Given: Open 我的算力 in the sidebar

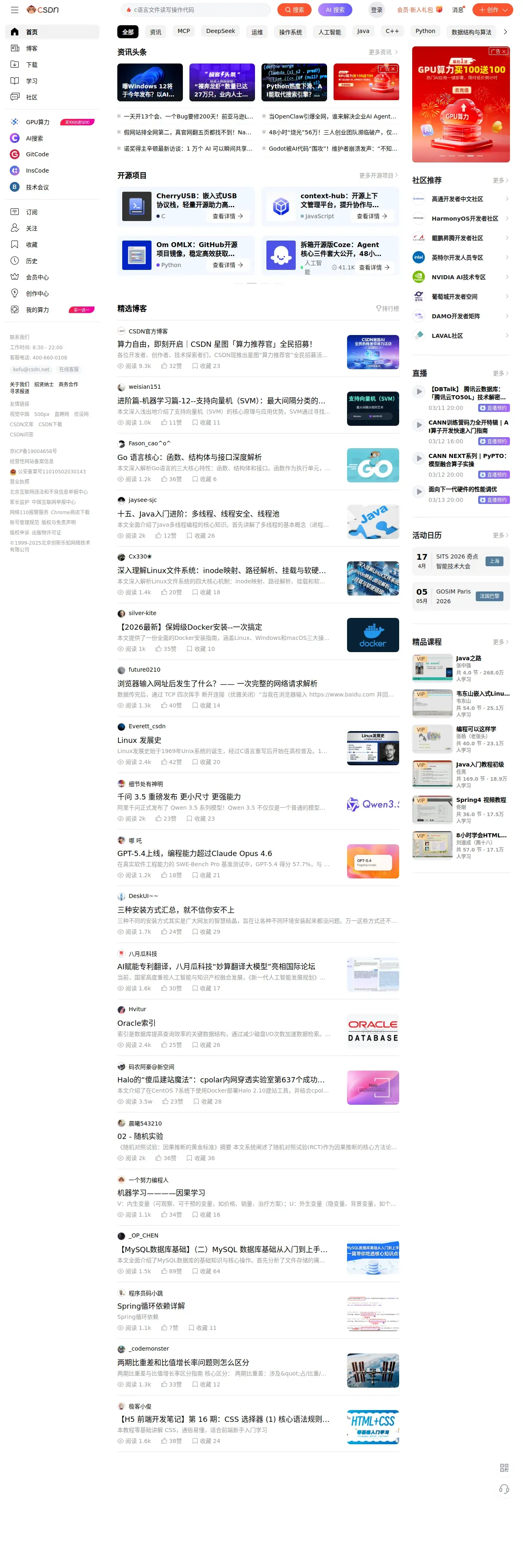Looking at the screenshot, I should (x=53, y=310).
